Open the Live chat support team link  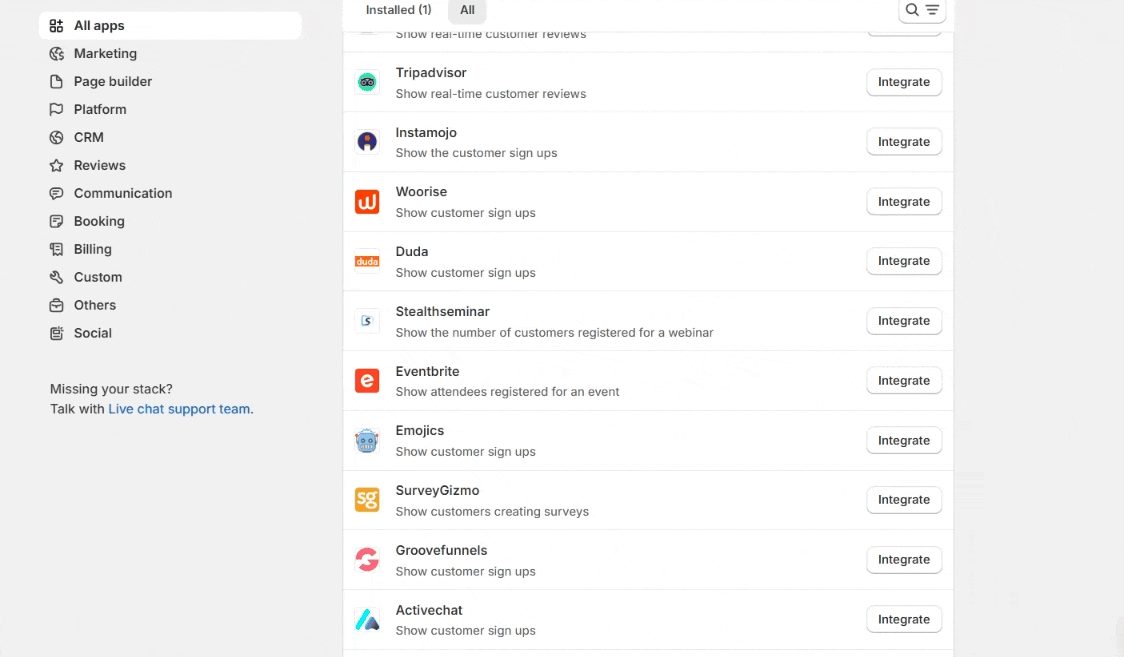coord(180,409)
